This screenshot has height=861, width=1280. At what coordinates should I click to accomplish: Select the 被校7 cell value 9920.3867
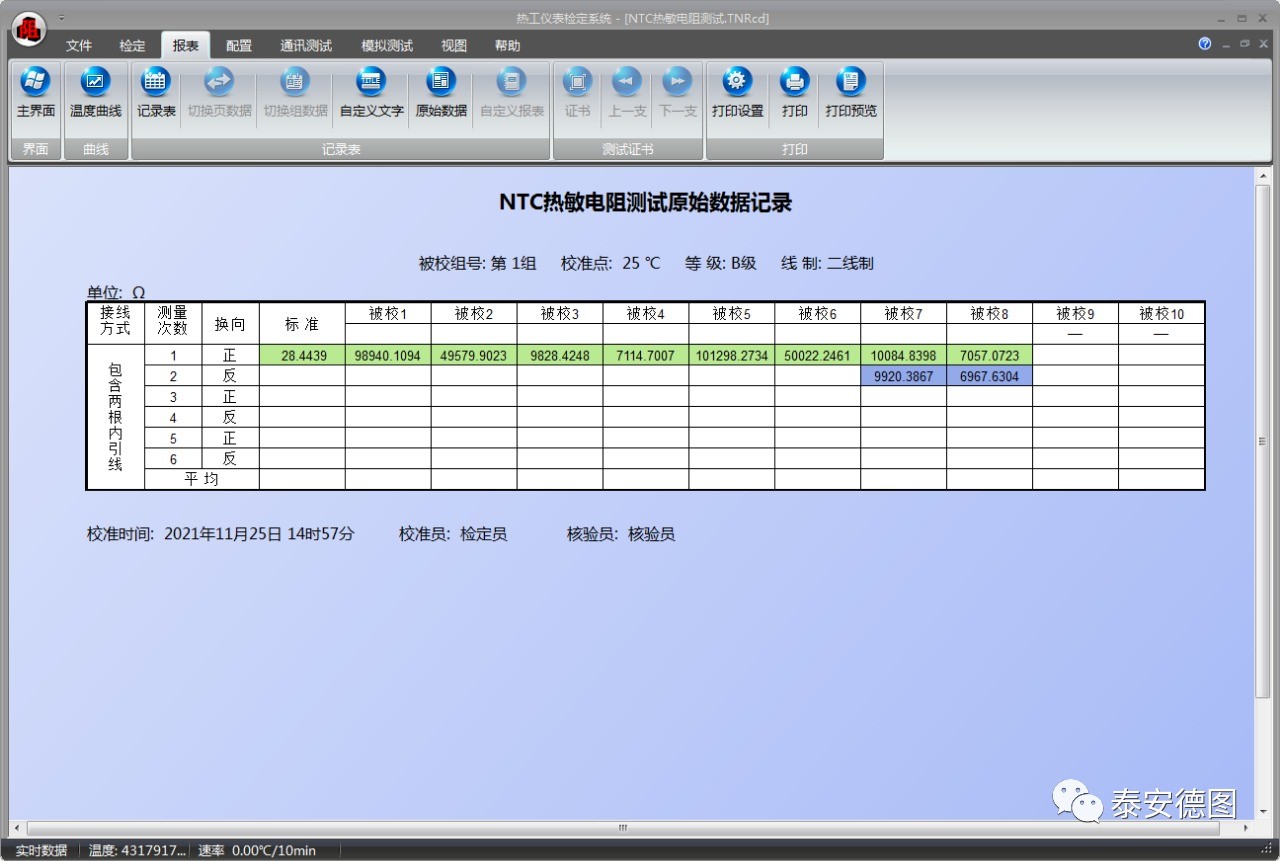coord(903,376)
